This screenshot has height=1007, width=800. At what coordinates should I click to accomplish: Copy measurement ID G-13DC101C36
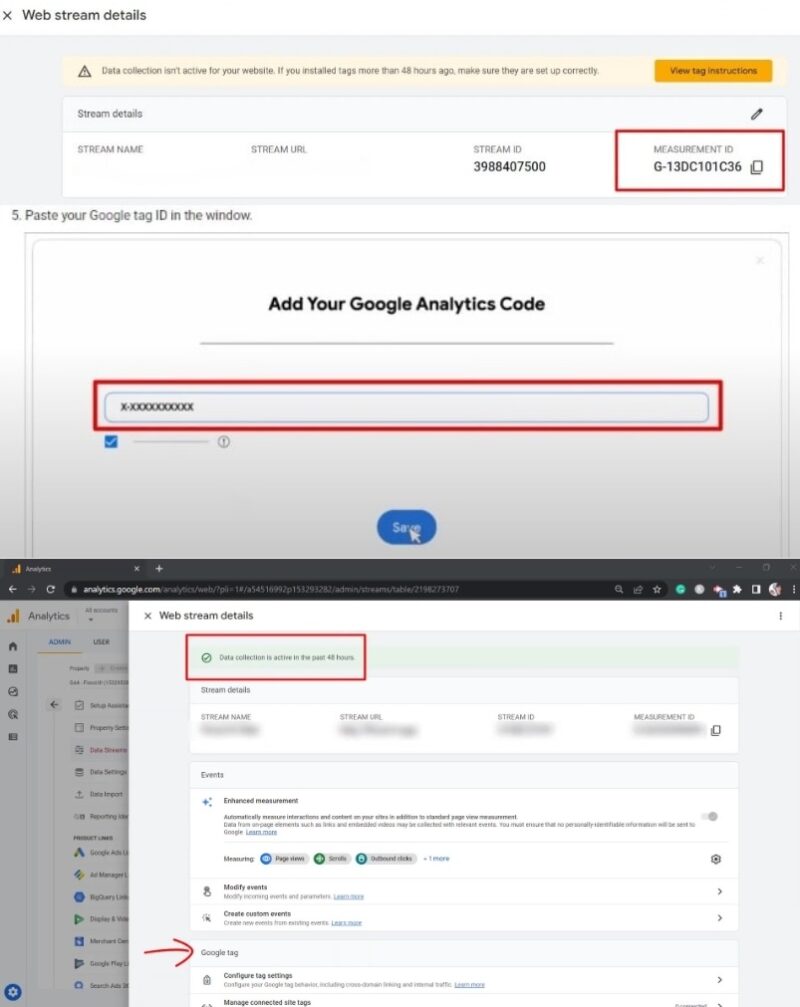[x=757, y=167]
